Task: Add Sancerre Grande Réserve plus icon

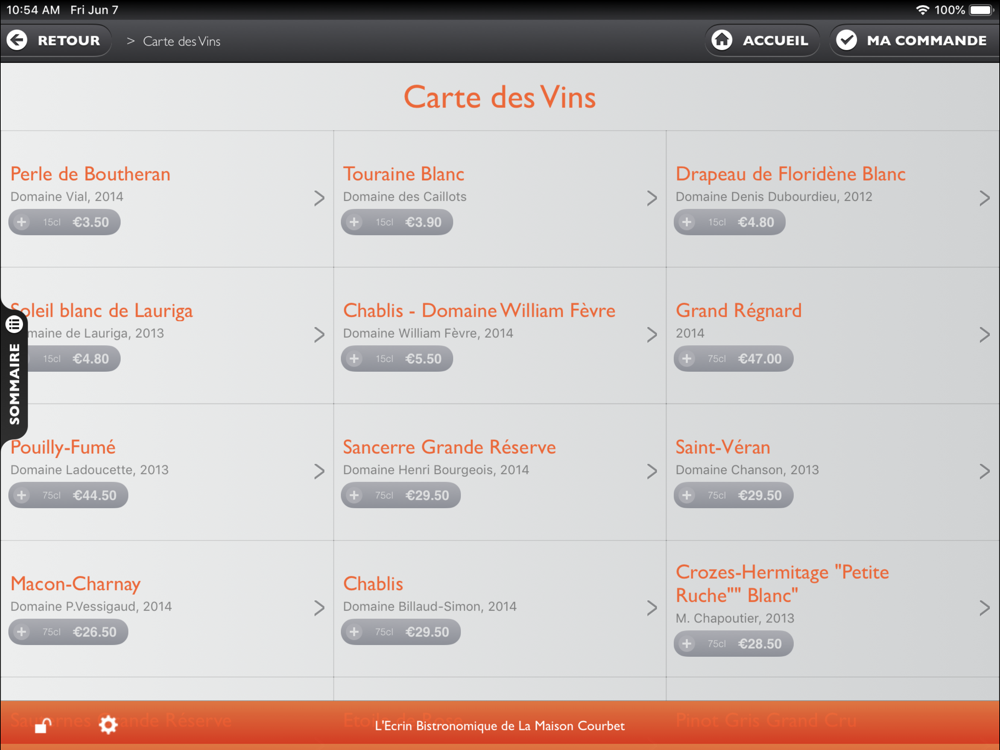Action: pyautogui.click(x=355, y=496)
